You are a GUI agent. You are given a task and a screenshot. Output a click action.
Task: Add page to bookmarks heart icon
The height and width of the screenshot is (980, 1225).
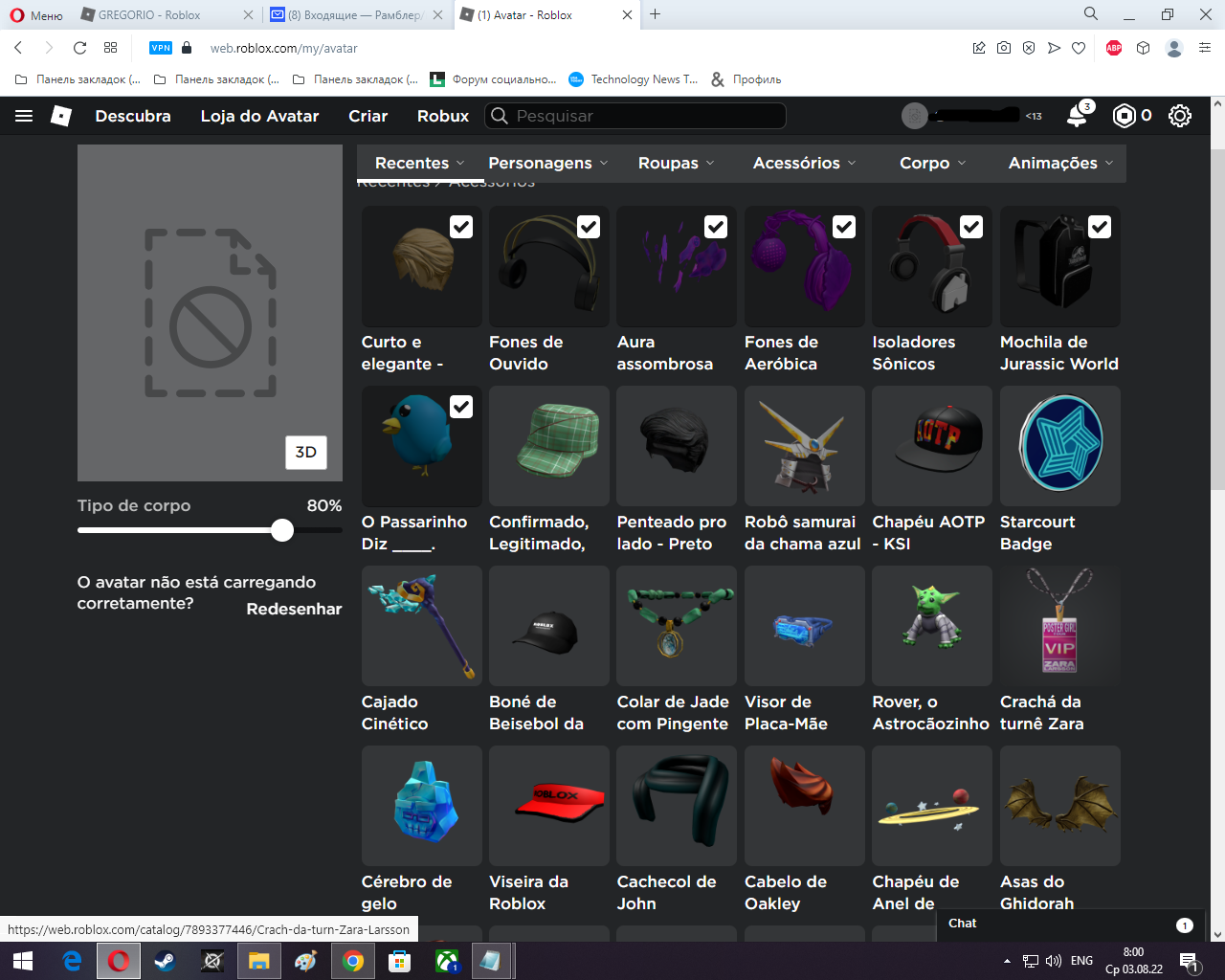(1079, 48)
